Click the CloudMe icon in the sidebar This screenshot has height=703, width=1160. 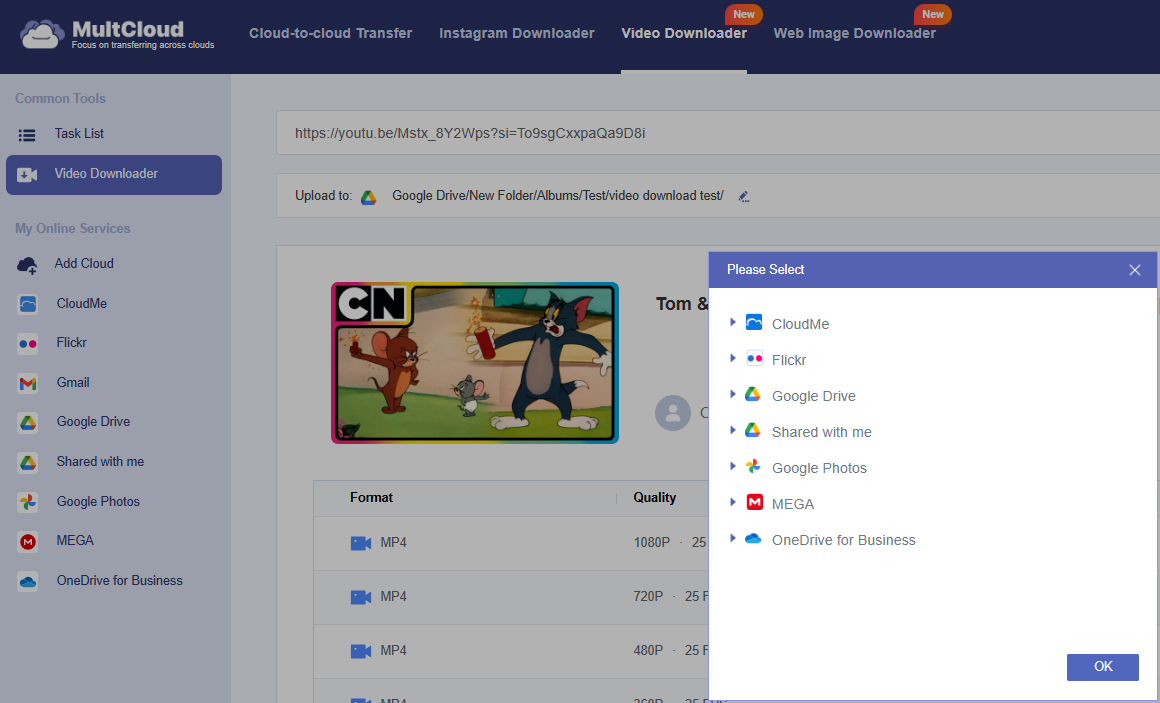(x=28, y=304)
